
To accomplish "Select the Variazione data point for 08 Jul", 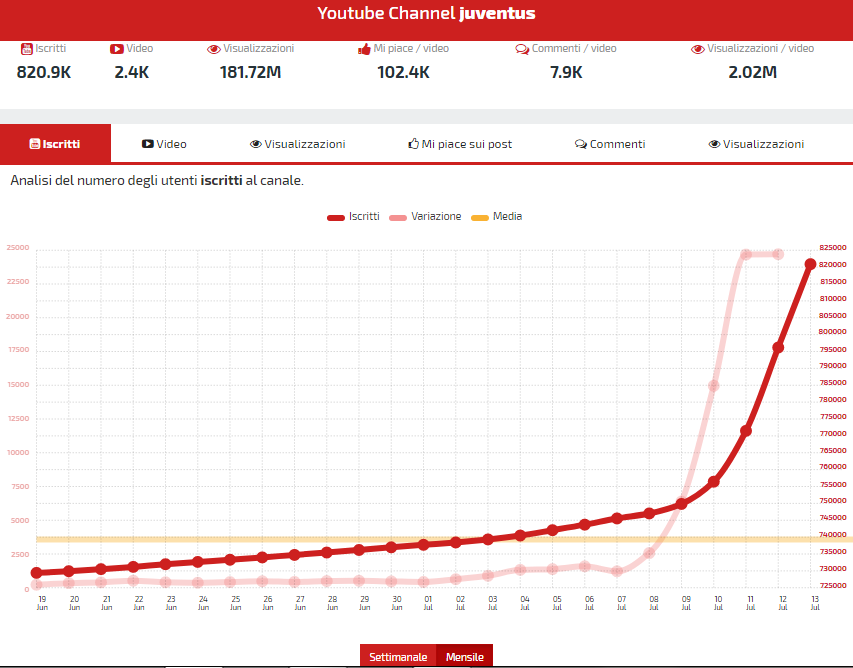I will click(649, 553).
